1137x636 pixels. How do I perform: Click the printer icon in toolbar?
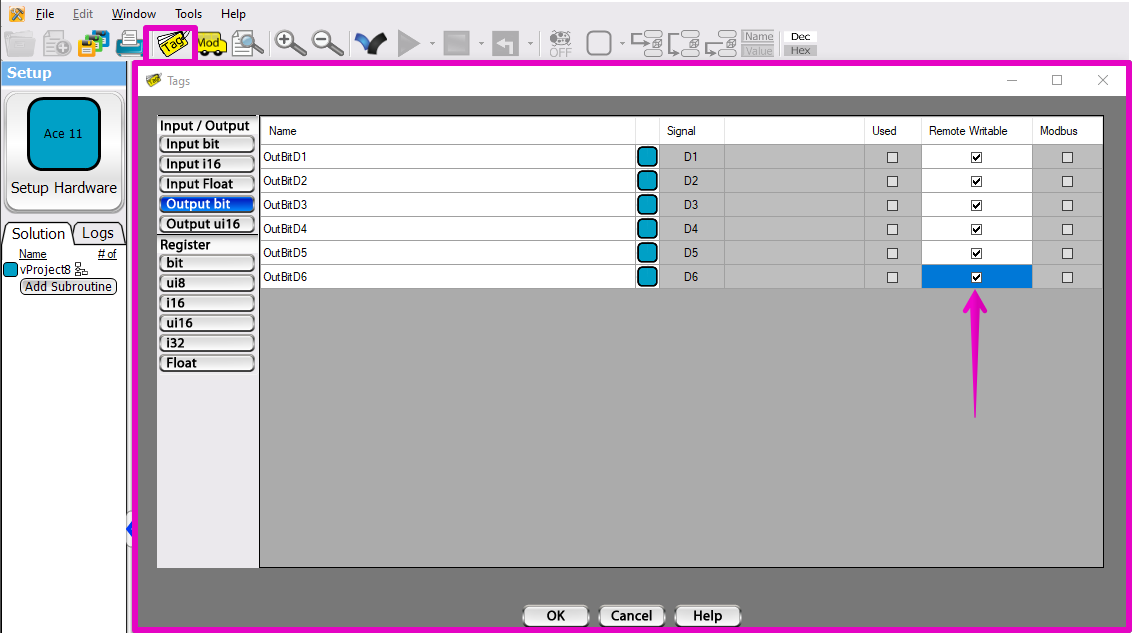[129, 44]
